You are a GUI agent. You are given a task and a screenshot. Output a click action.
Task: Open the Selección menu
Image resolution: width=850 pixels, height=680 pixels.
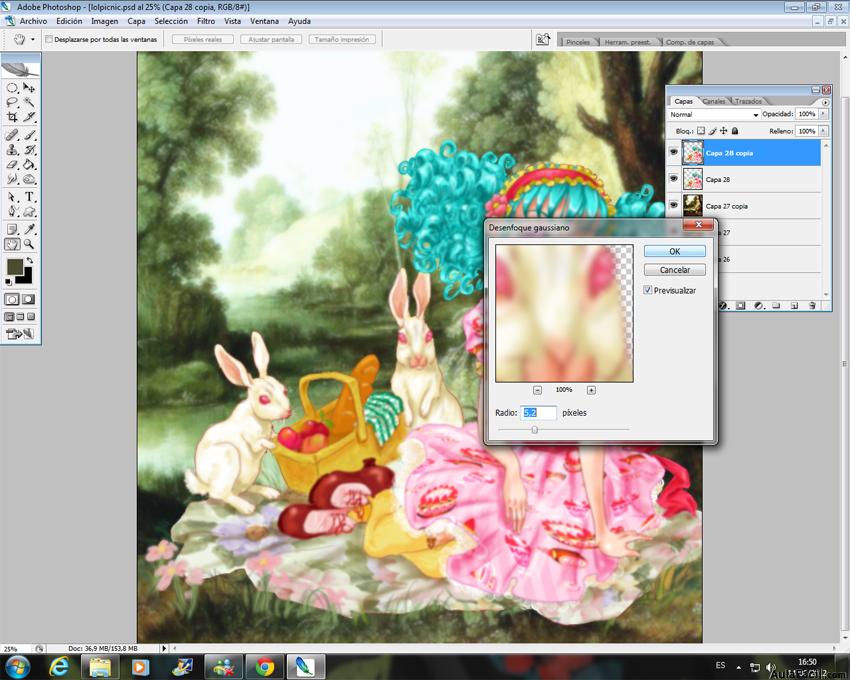point(171,21)
